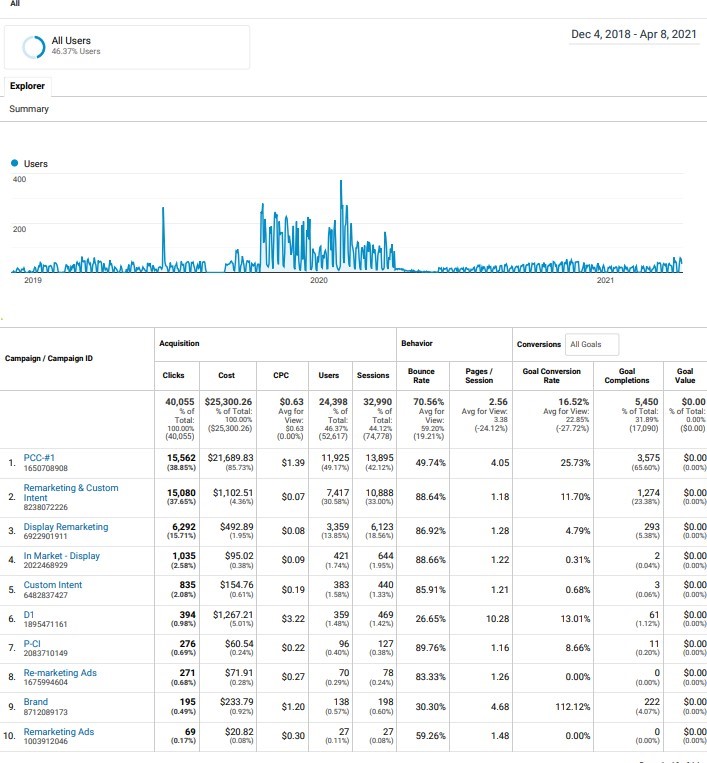Sort by the Goal Value column header
707x763 pixels.
point(685,375)
